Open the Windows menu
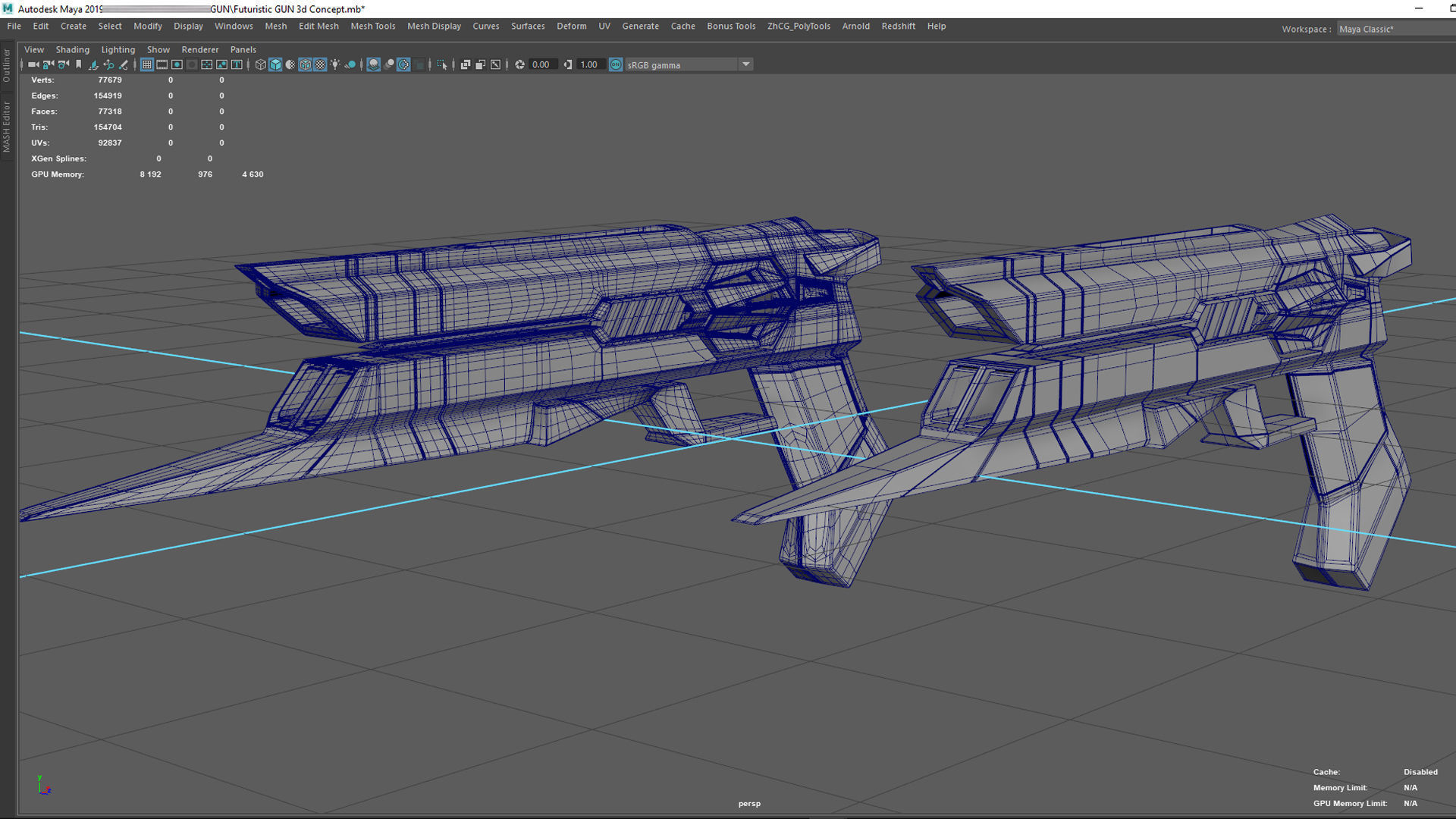This screenshot has width=1456, height=819. (234, 26)
